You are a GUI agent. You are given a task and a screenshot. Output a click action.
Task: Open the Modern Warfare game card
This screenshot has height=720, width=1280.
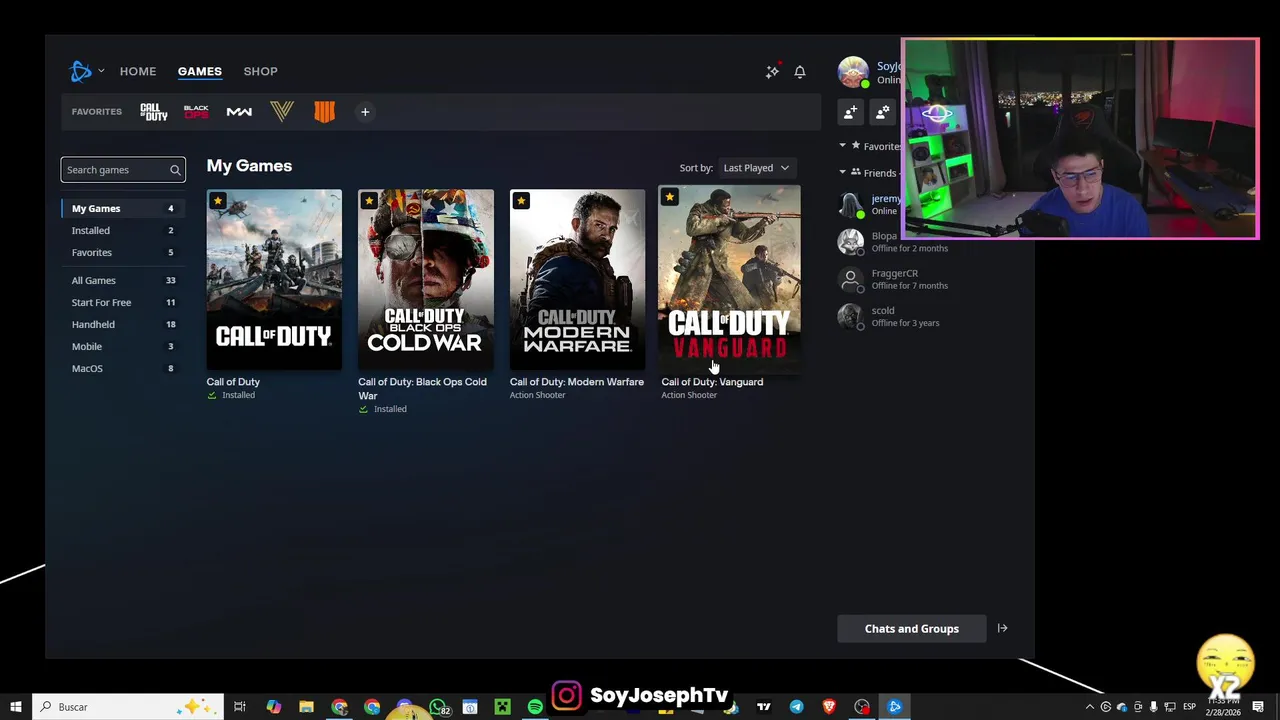(x=577, y=279)
